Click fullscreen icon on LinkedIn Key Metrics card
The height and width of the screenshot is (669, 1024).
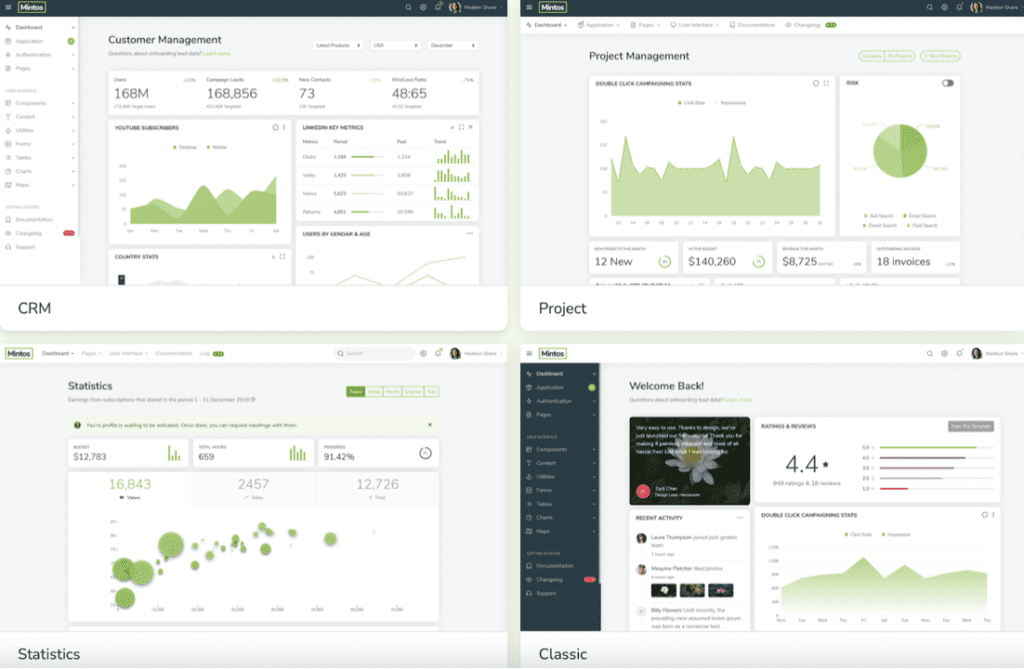pos(461,127)
